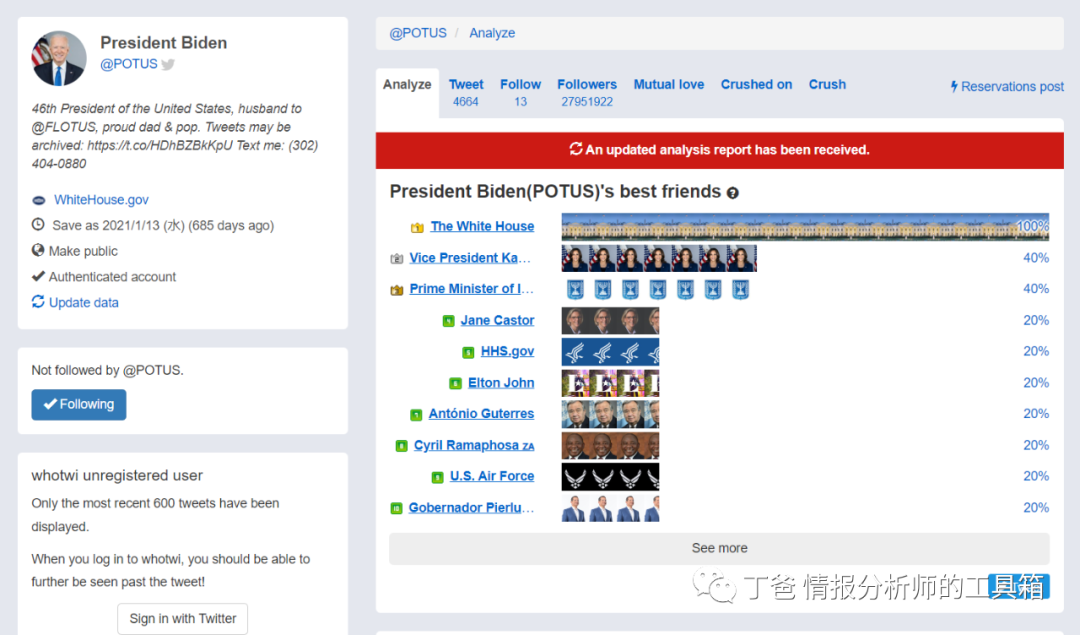1080x635 pixels.
Task: Click the Prime Minister emblem bar at 40%
Action: pyautogui.click(x=659, y=289)
